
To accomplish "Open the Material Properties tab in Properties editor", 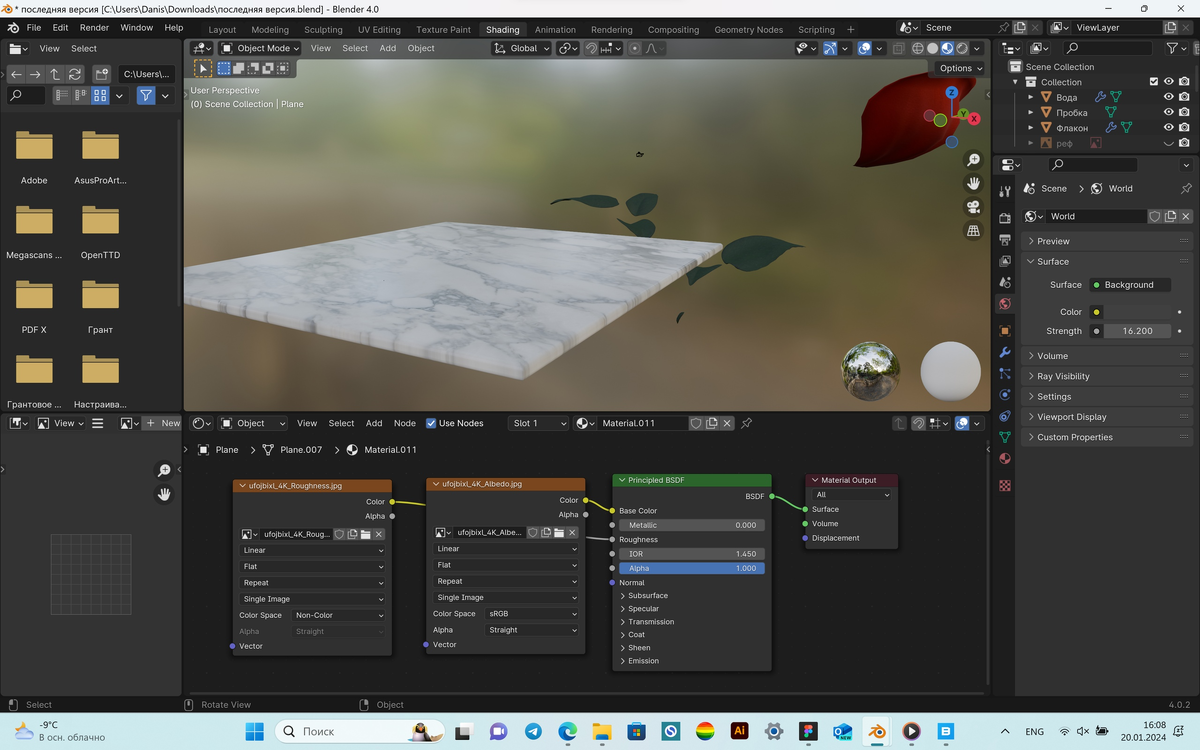I will 1005,457.
